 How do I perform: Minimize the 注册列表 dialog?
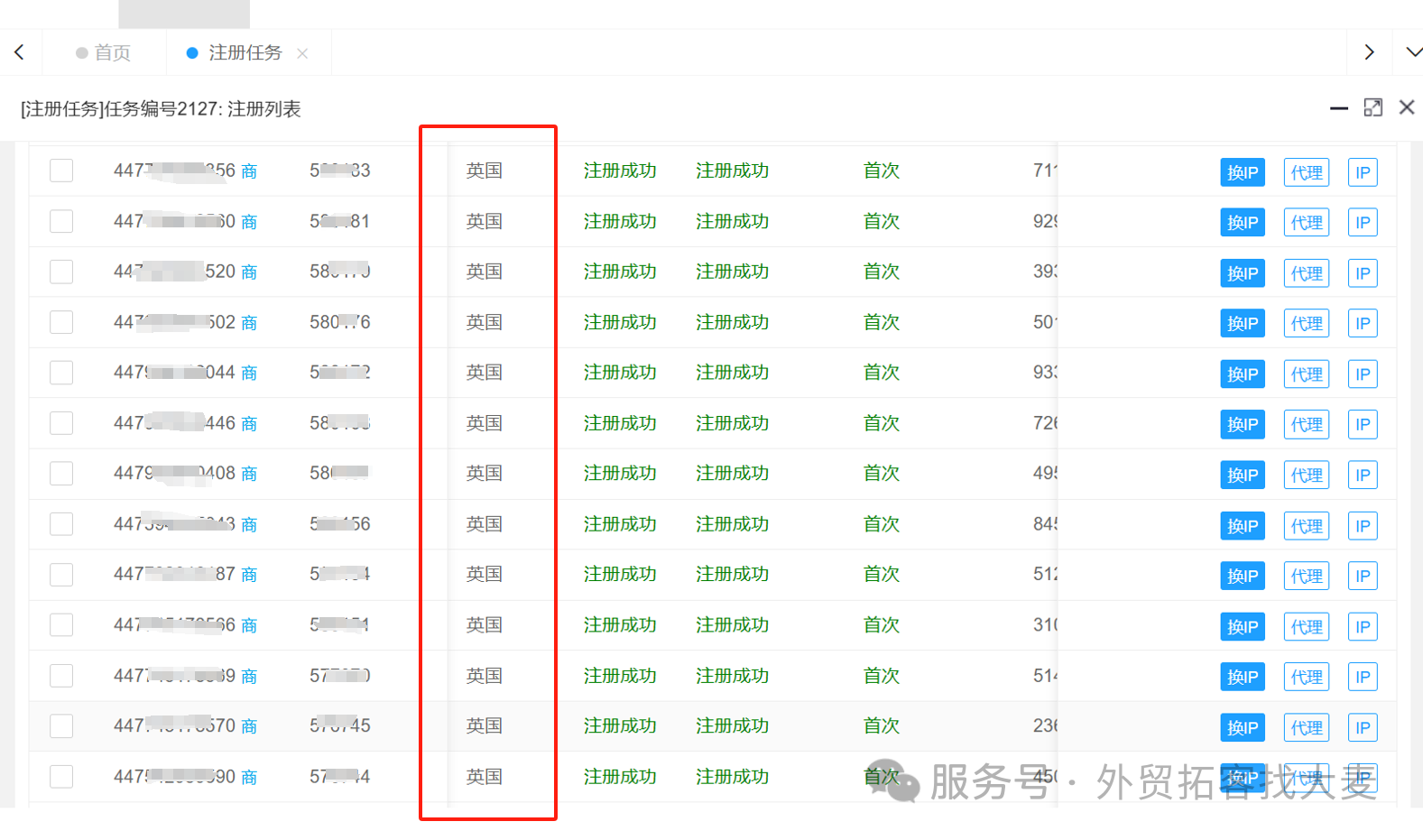click(x=1339, y=108)
